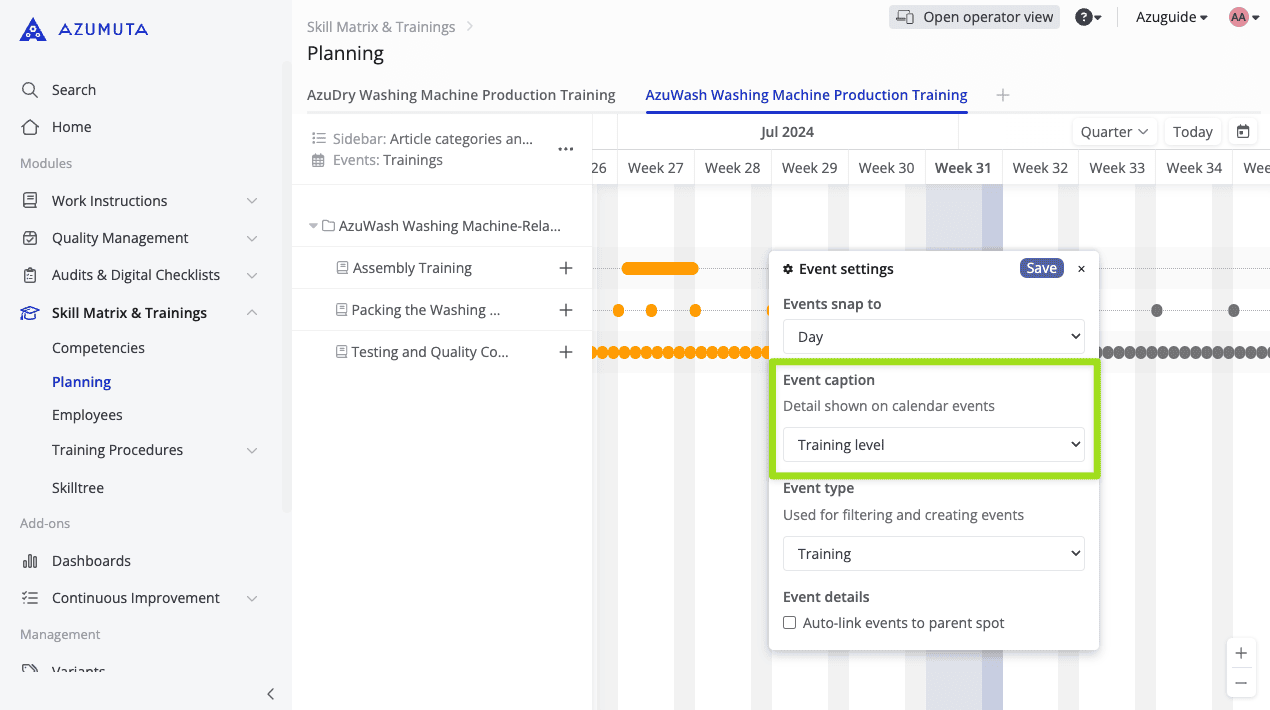Collapse the AzuWash Washing Machine-Related folder
Screen dimensions: 1270x710
click(x=314, y=226)
